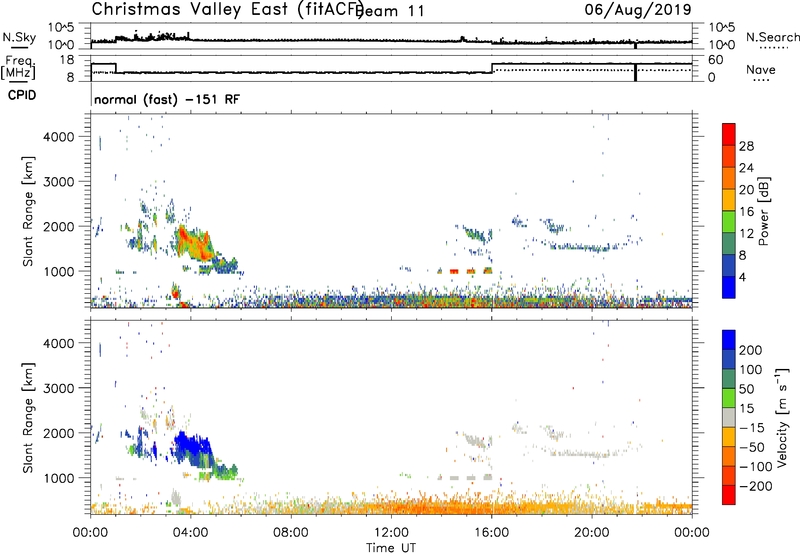Click the orange 20–24 dB Power segment
The image size is (800, 554).
click(729, 178)
